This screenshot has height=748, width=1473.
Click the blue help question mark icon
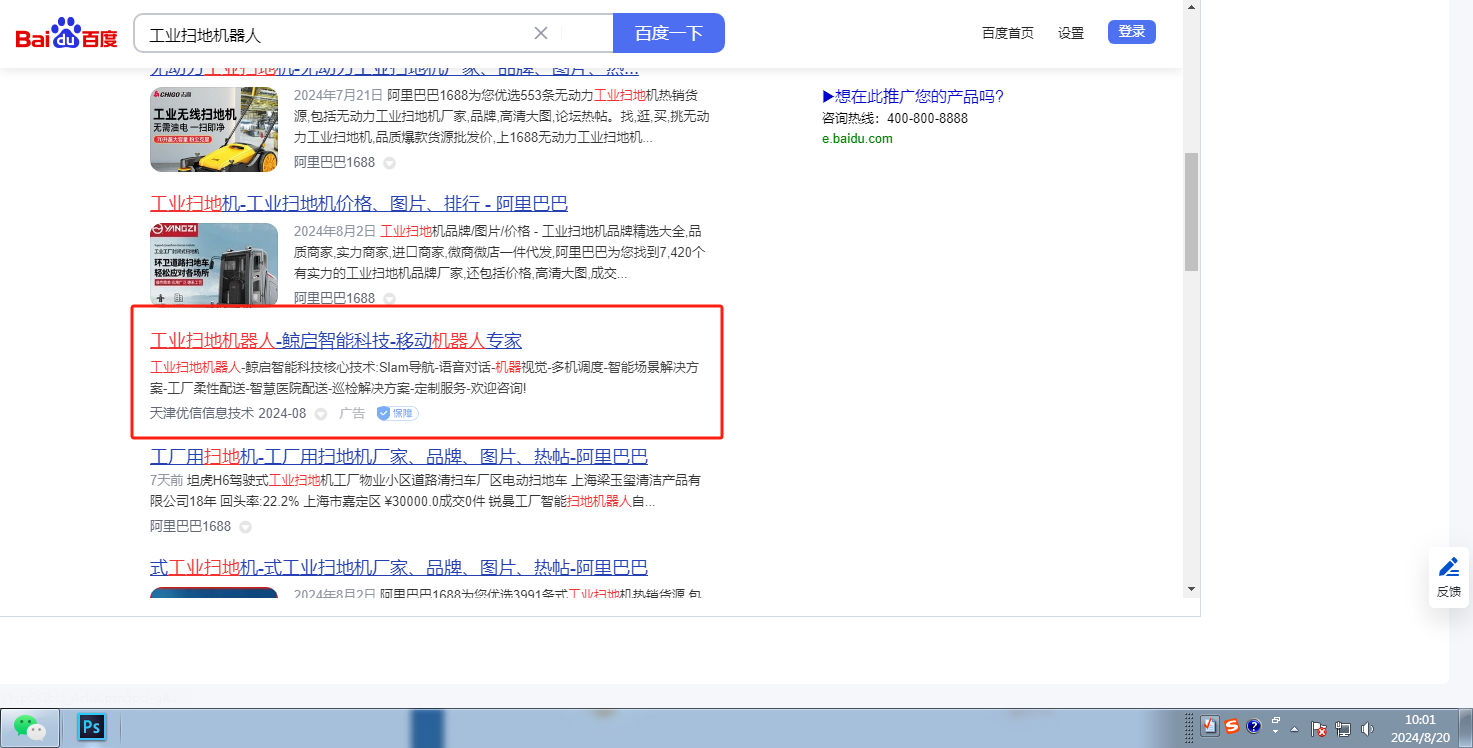click(1254, 727)
